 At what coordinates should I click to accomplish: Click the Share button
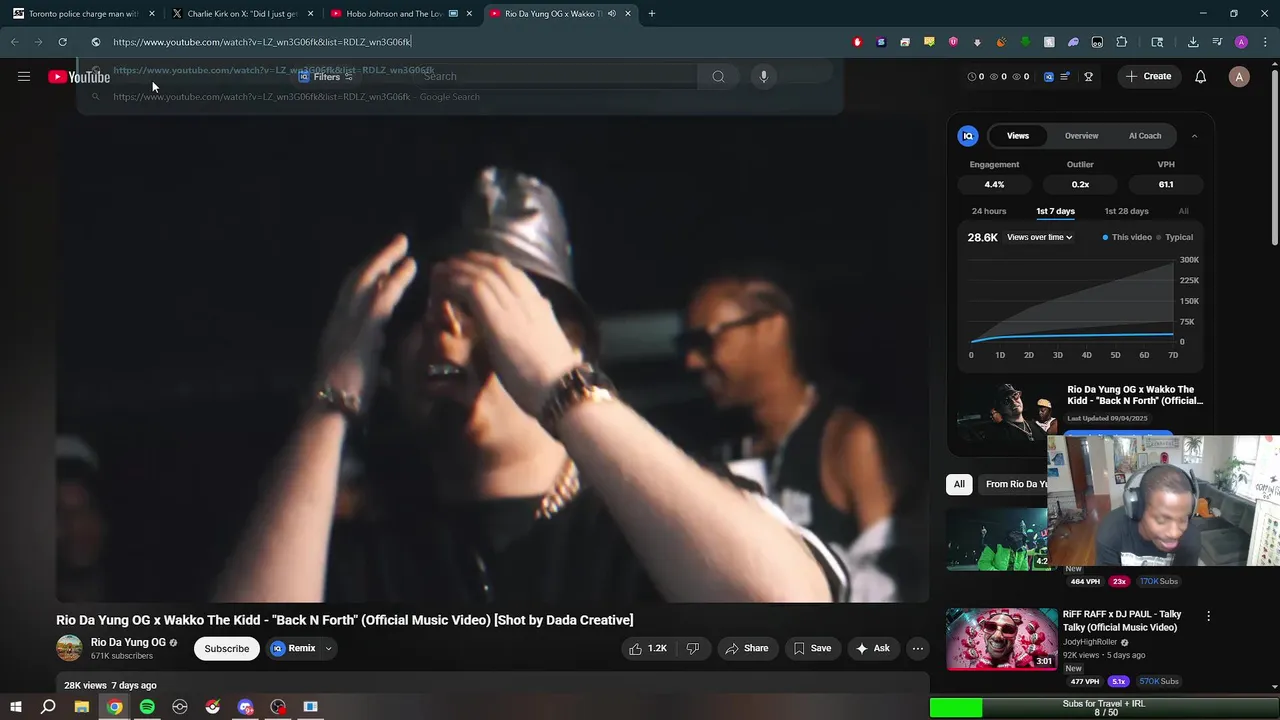(x=747, y=648)
